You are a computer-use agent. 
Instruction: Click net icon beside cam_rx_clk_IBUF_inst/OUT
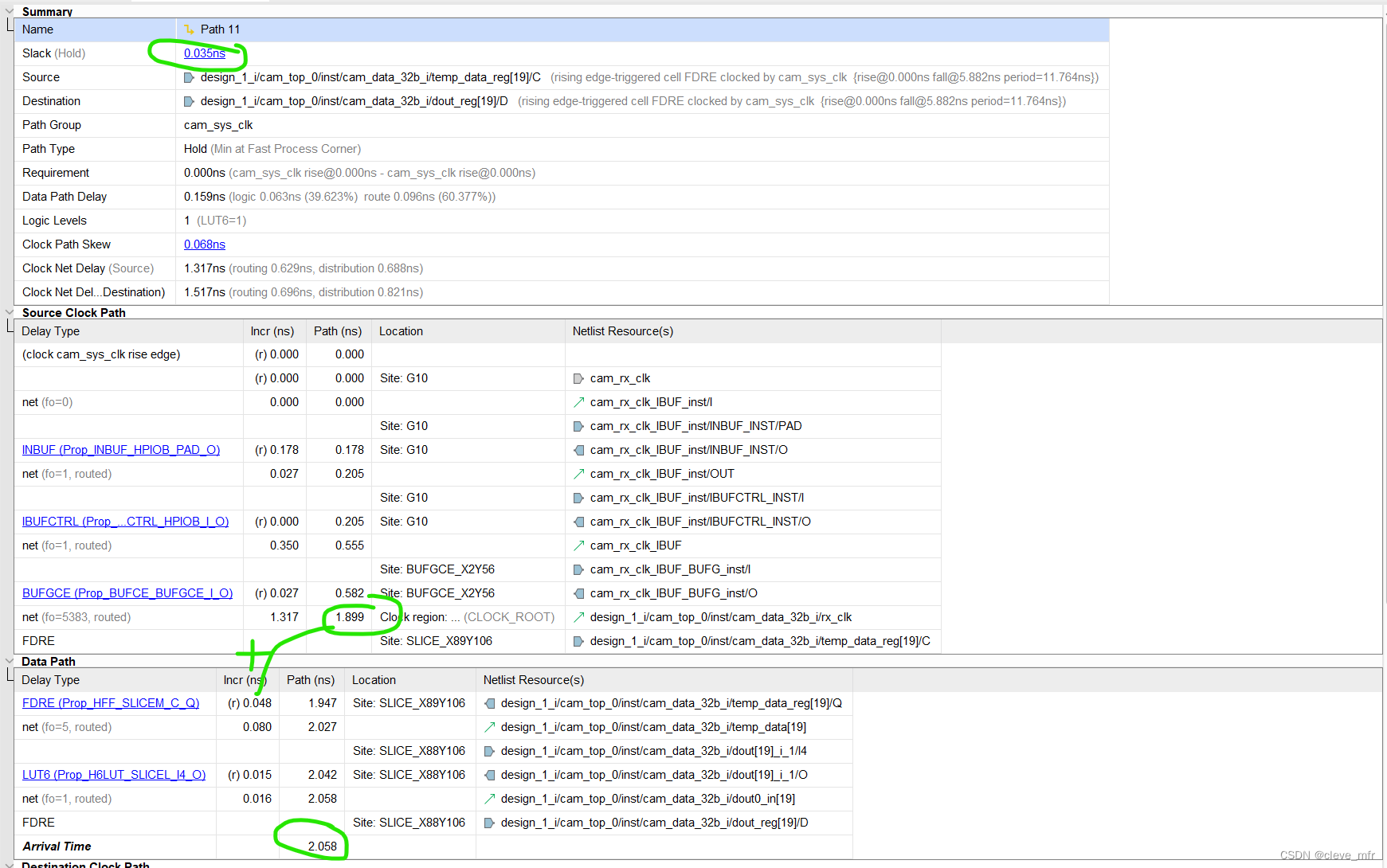(x=579, y=474)
